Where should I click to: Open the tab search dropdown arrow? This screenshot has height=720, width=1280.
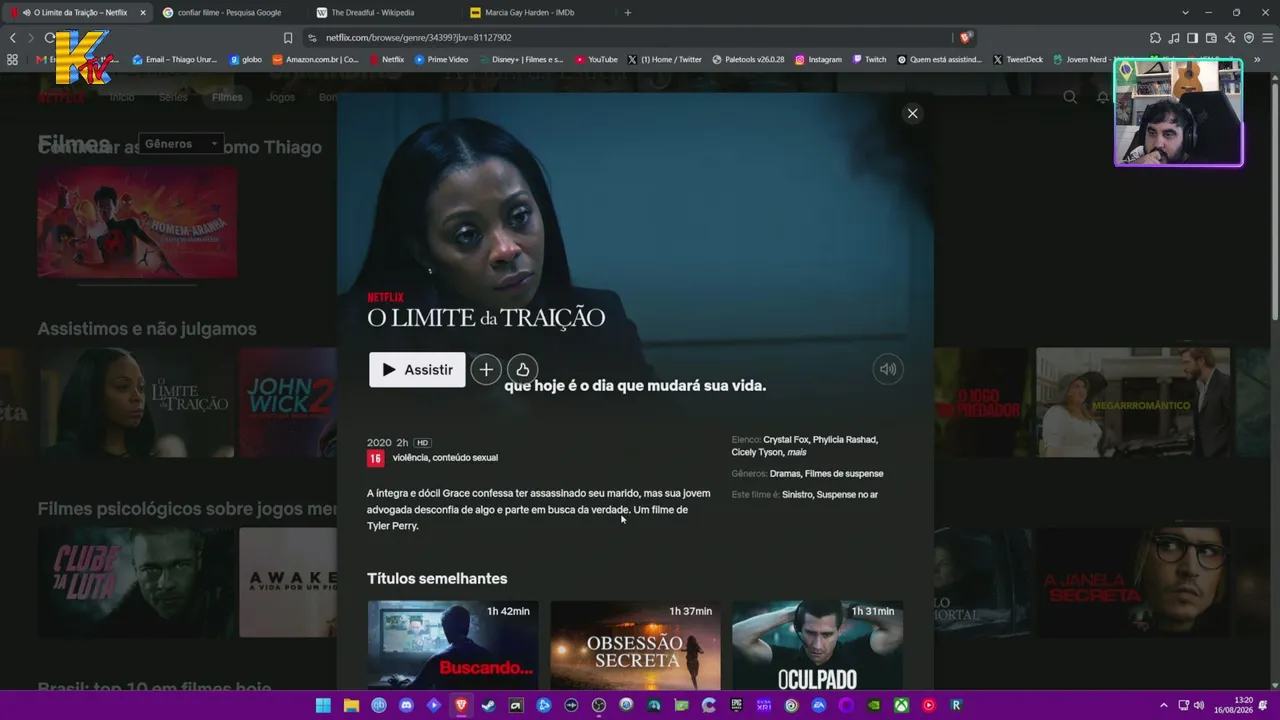(1185, 13)
